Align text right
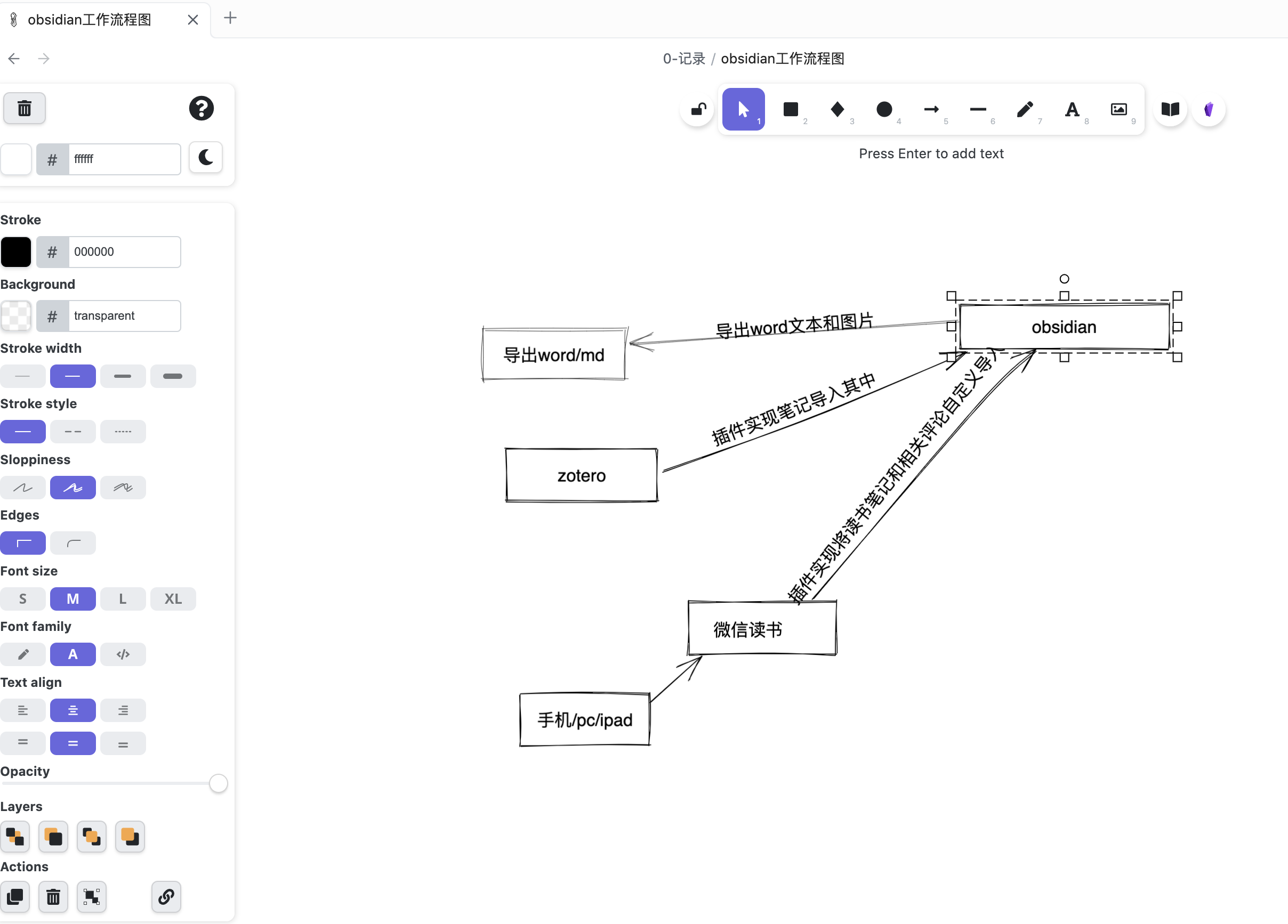The width and height of the screenshot is (1288, 924). tap(123, 710)
